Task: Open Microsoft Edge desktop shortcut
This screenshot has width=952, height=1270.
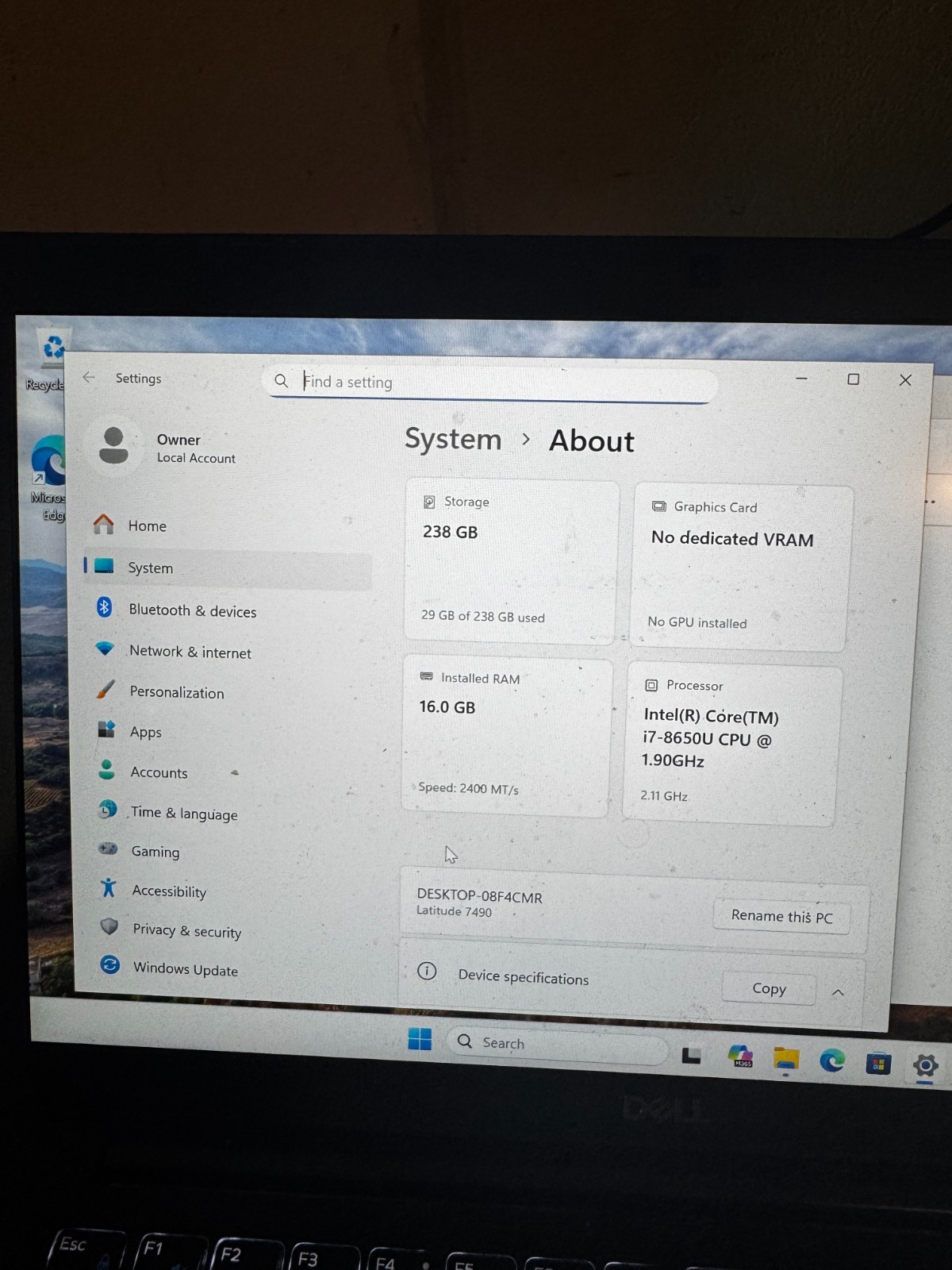Action: (x=48, y=478)
